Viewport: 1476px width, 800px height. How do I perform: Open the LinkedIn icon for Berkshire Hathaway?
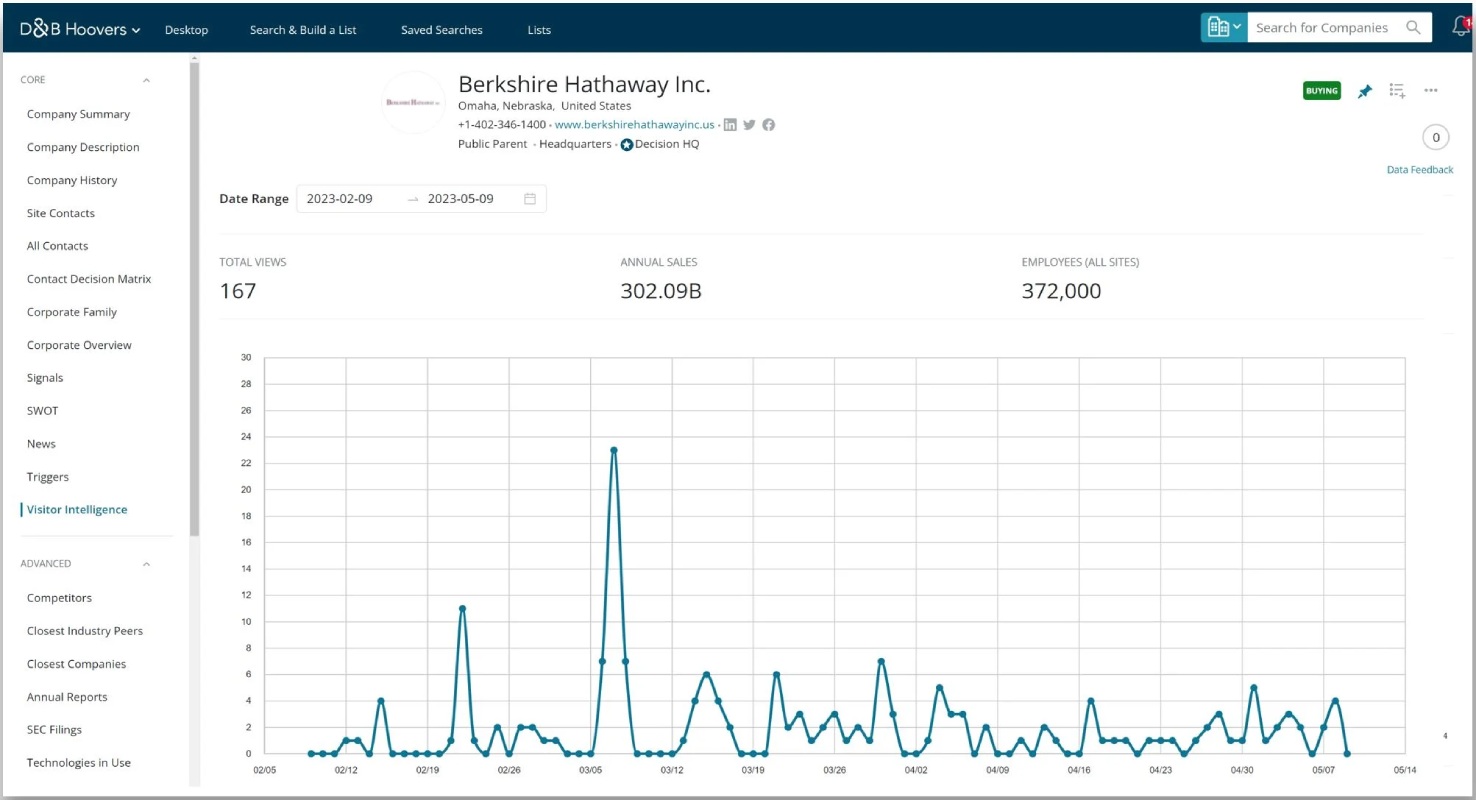click(731, 125)
